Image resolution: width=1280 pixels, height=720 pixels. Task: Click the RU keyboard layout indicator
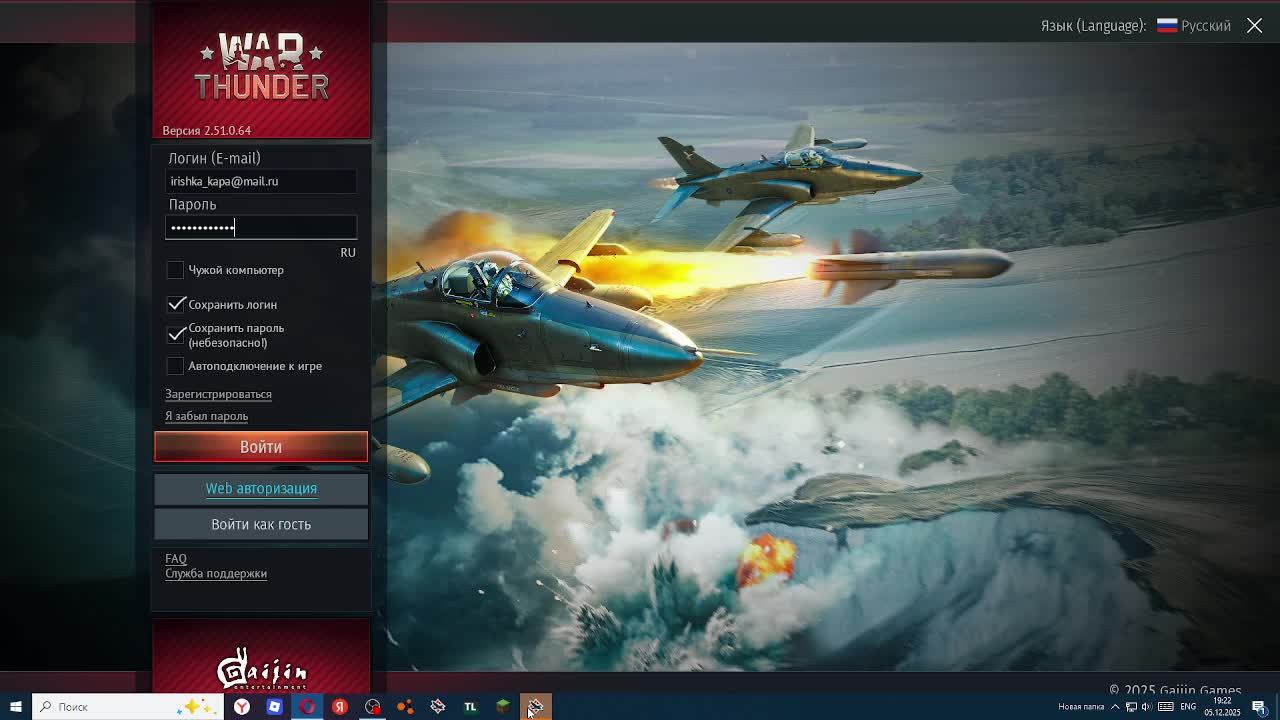coord(348,252)
